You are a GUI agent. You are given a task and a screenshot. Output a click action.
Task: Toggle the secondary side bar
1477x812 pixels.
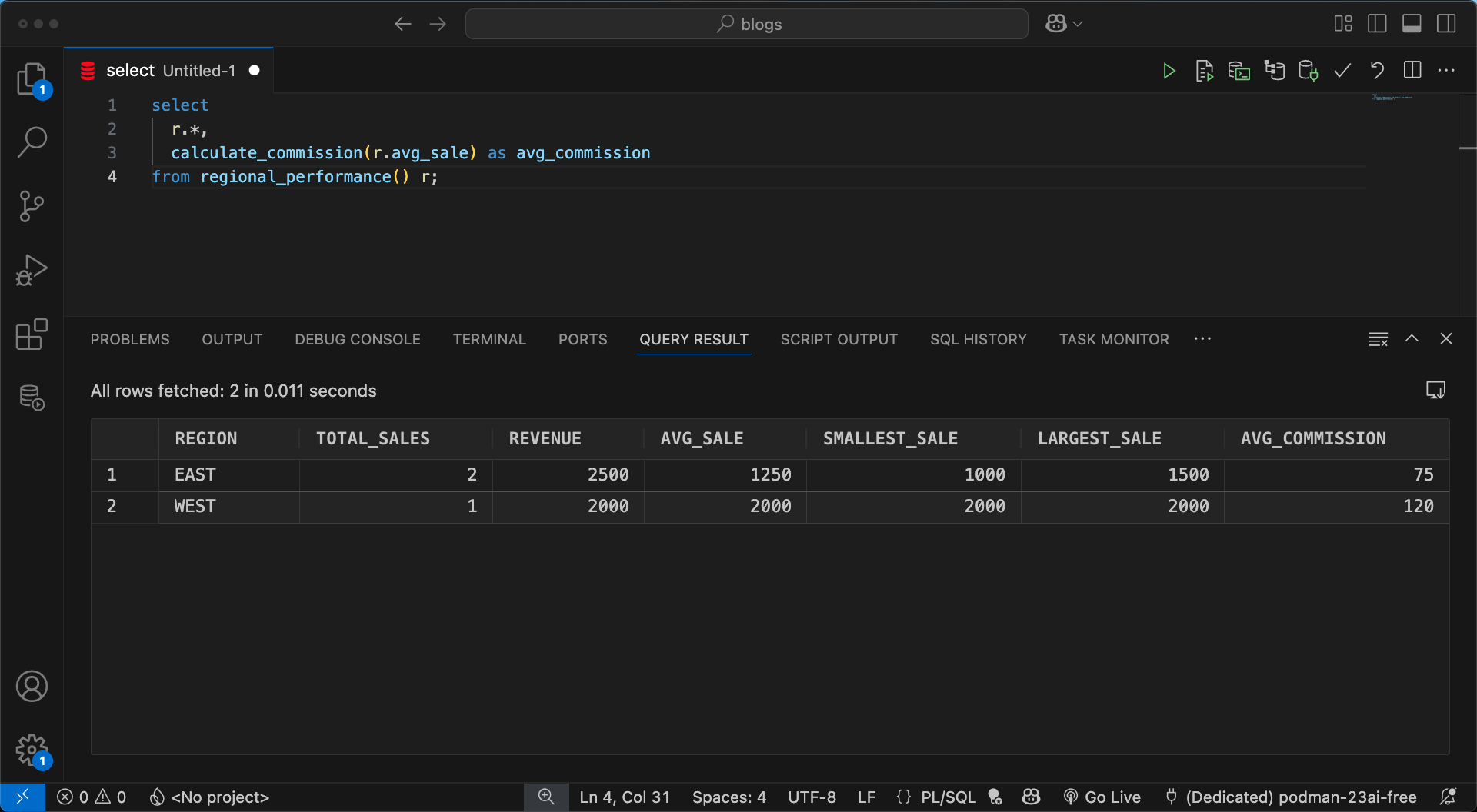[1446, 24]
